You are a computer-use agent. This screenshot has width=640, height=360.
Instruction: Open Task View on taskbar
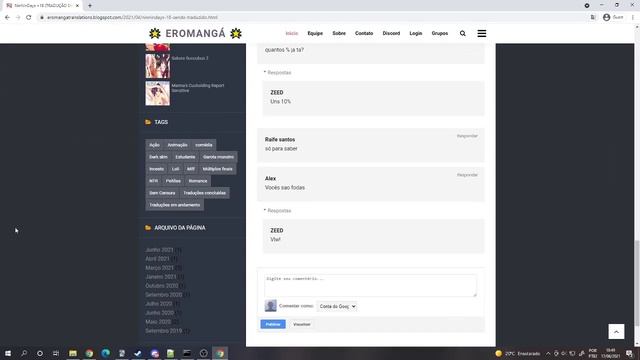tap(56, 353)
